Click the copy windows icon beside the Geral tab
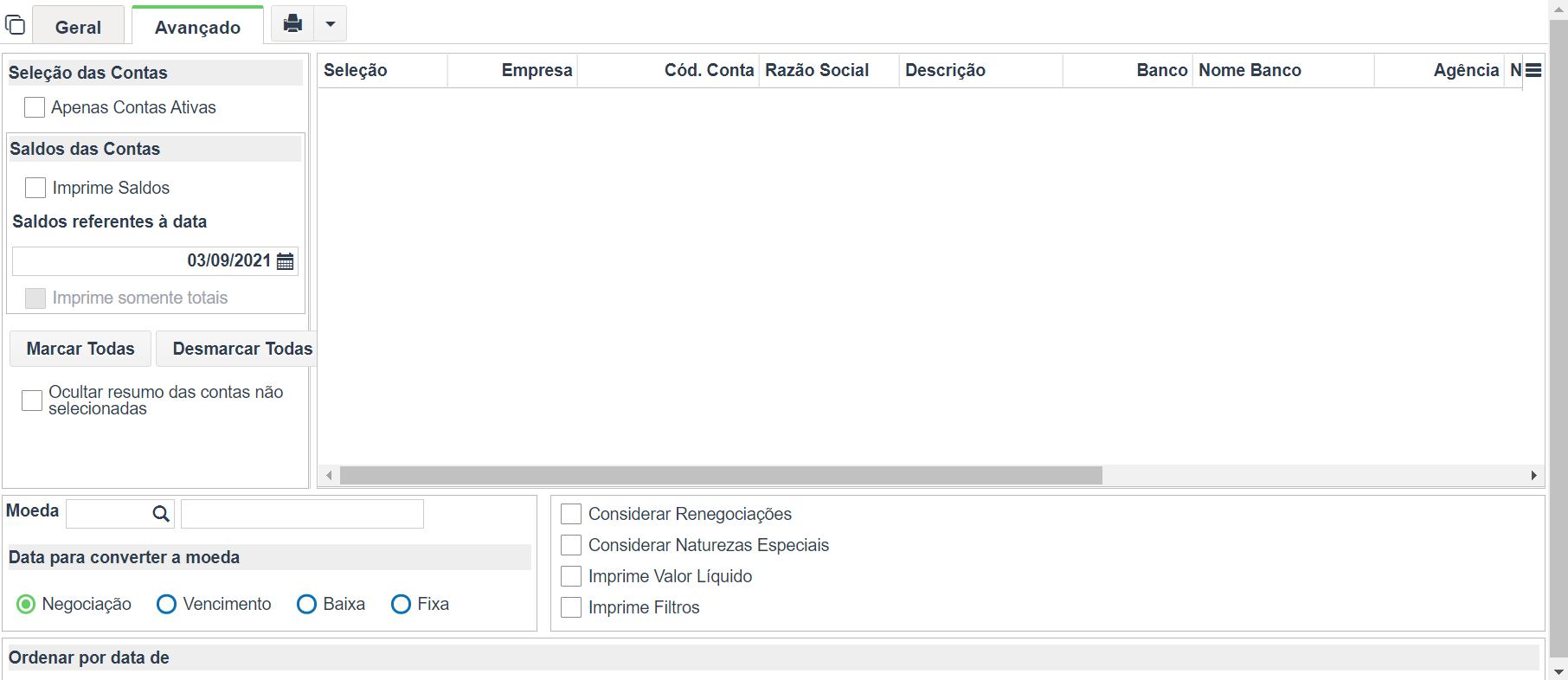 coord(16,24)
